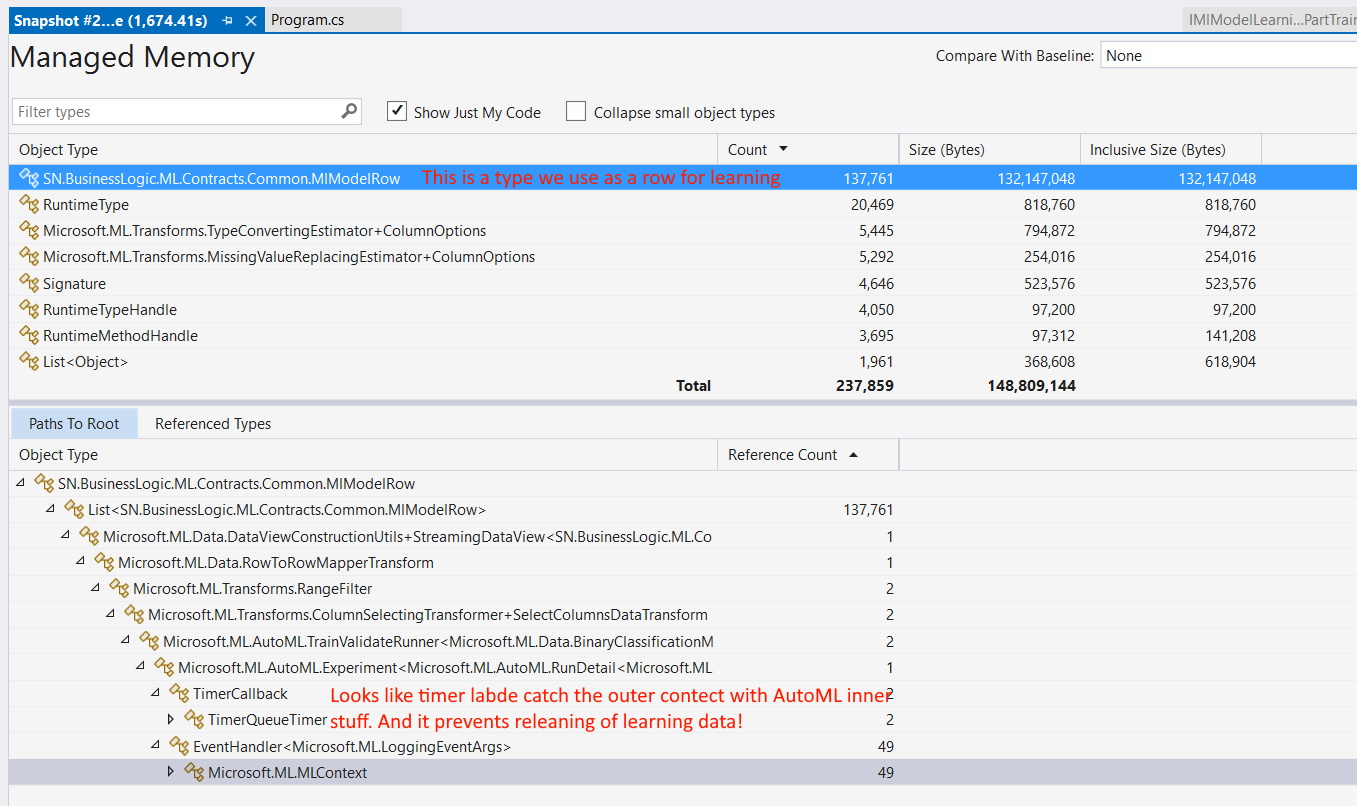
Task: Click the type icon beside MIModelRow in top grid
Action: tap(29, 178)
